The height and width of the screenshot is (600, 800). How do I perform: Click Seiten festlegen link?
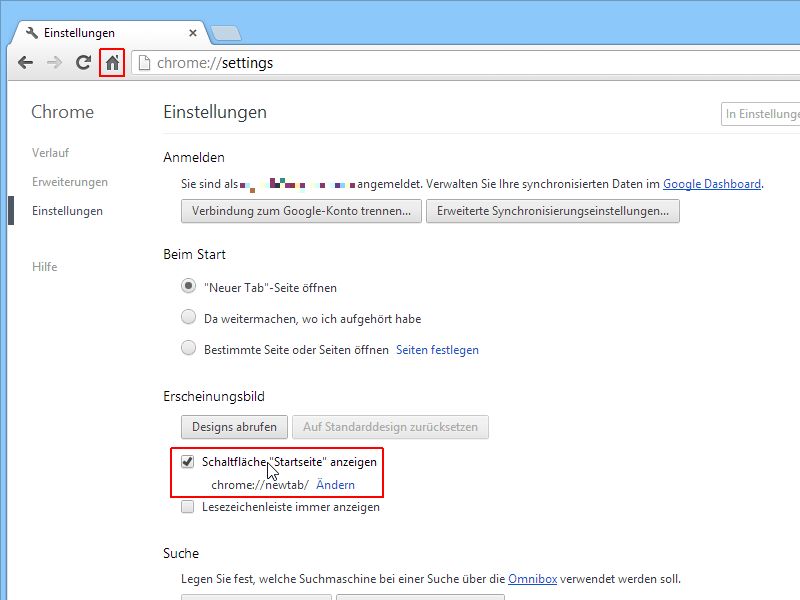pos(437,350)
